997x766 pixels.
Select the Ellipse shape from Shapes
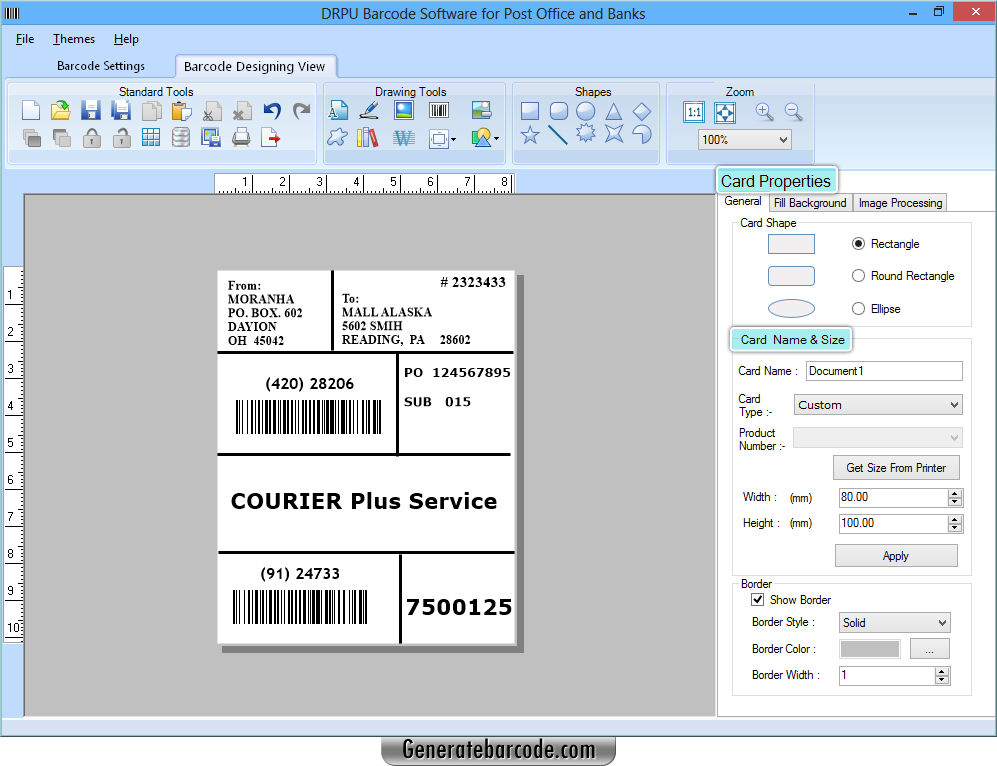(585, 110)
